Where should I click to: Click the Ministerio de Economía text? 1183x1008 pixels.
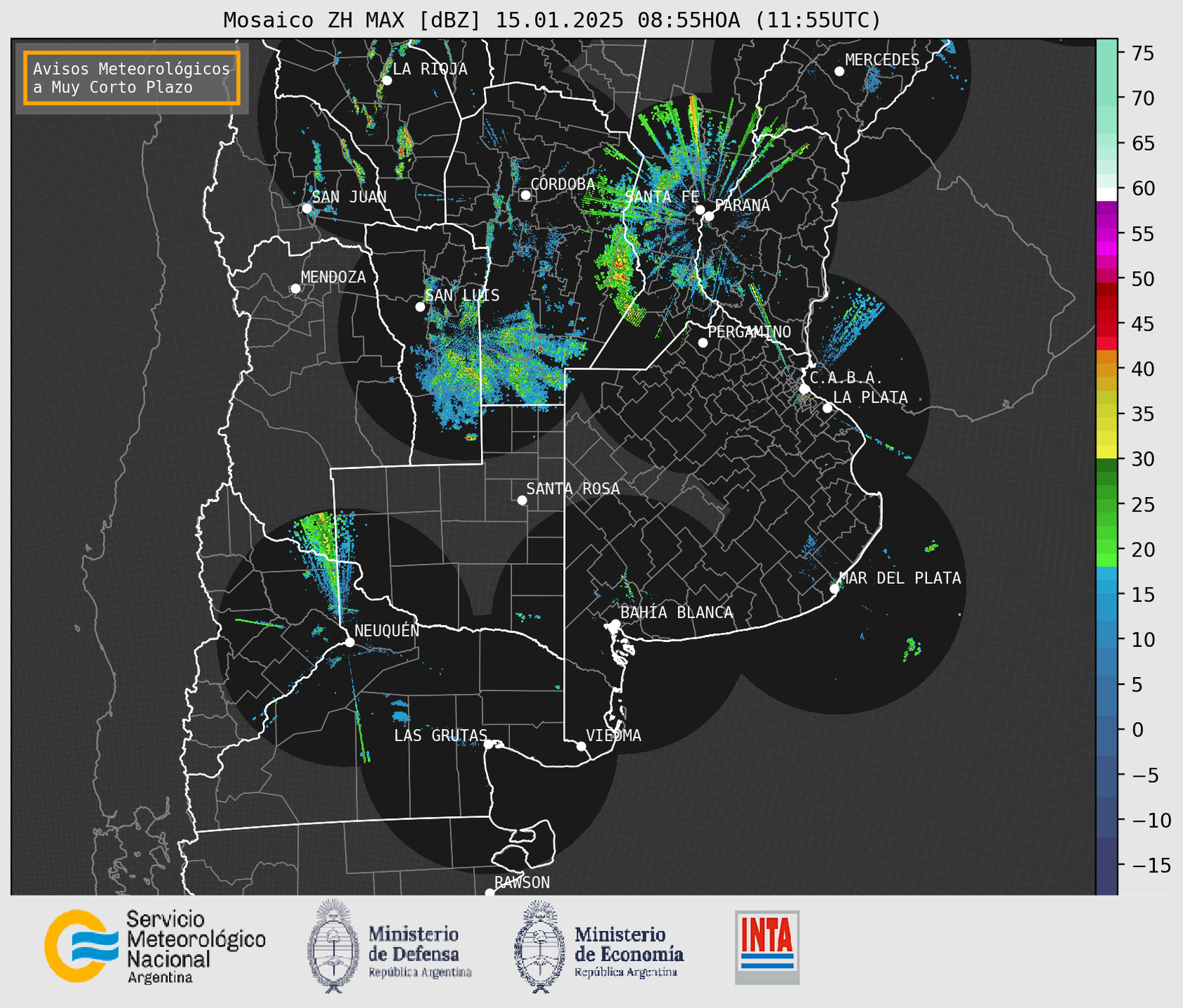[629, 944]
